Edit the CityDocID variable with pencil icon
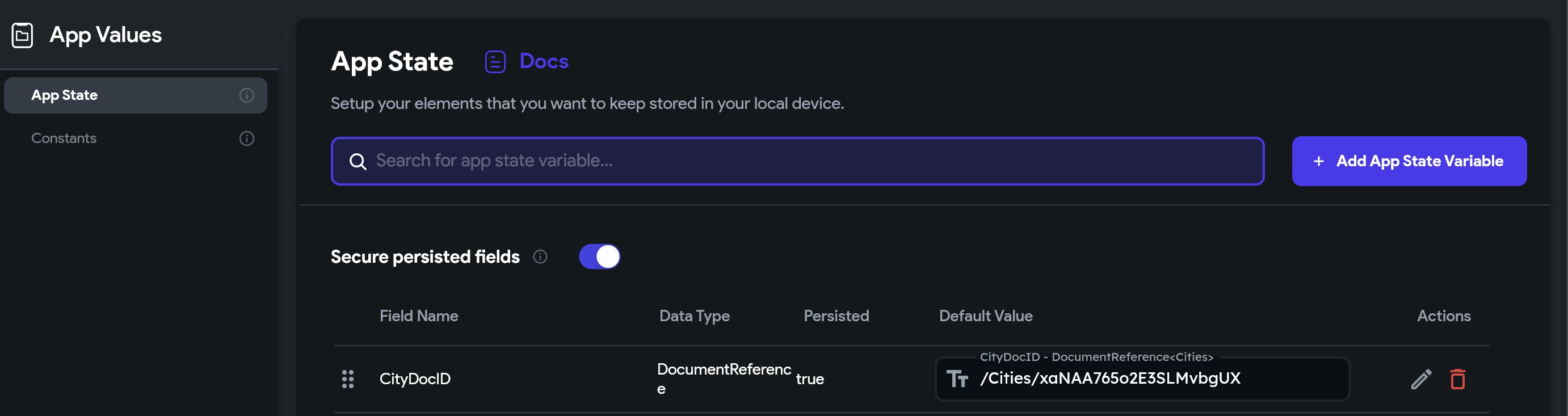Viewport: 1568px width, 416px height. coord(1420,379)
